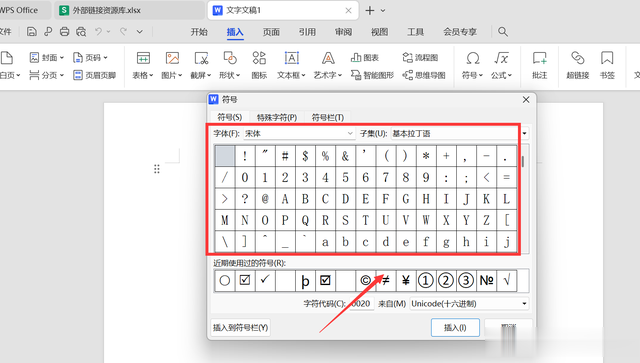Click the Search magnifier icon

click(x=503, y=31)
